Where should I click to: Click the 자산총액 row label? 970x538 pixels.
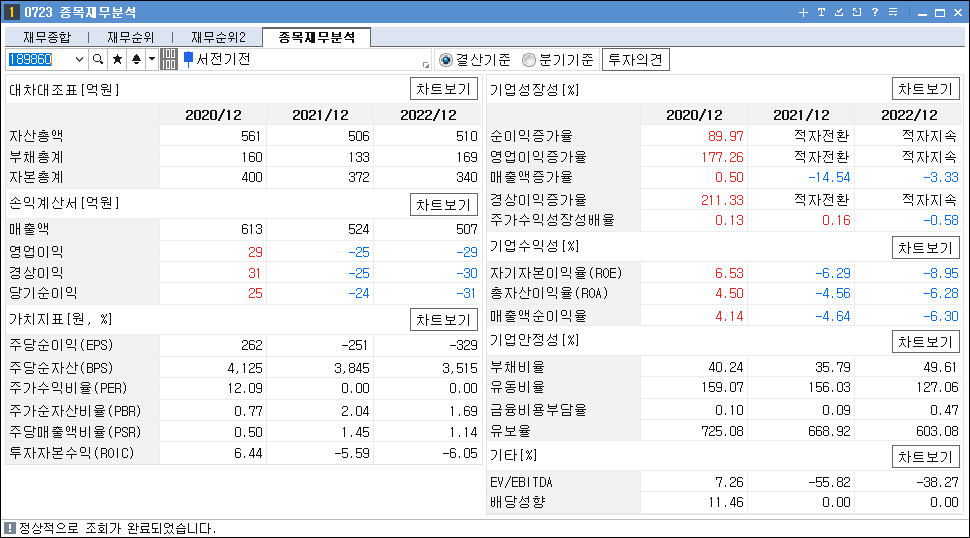pos(36,136)
